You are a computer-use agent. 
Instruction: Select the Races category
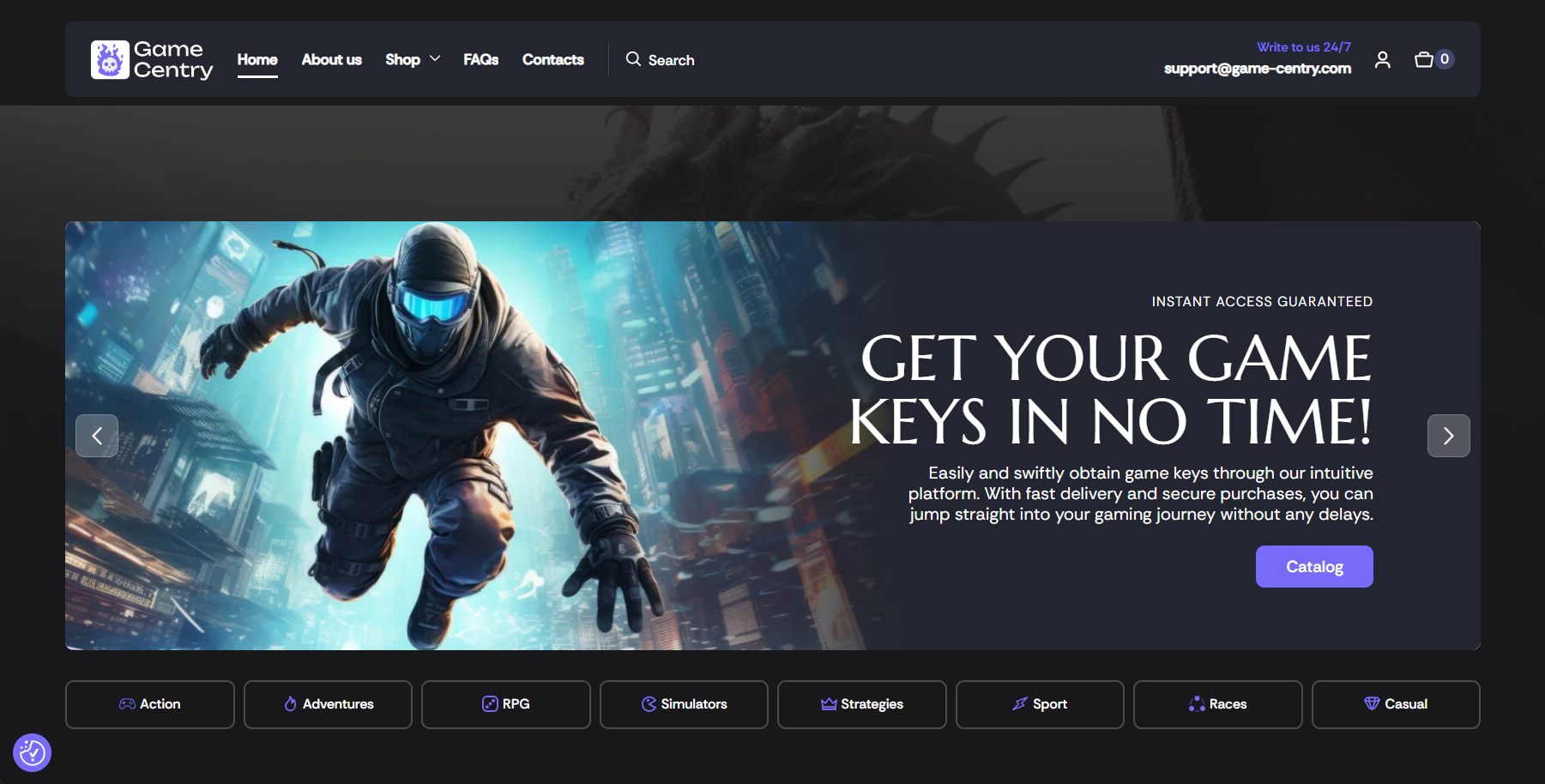[x=1218, y=704]
